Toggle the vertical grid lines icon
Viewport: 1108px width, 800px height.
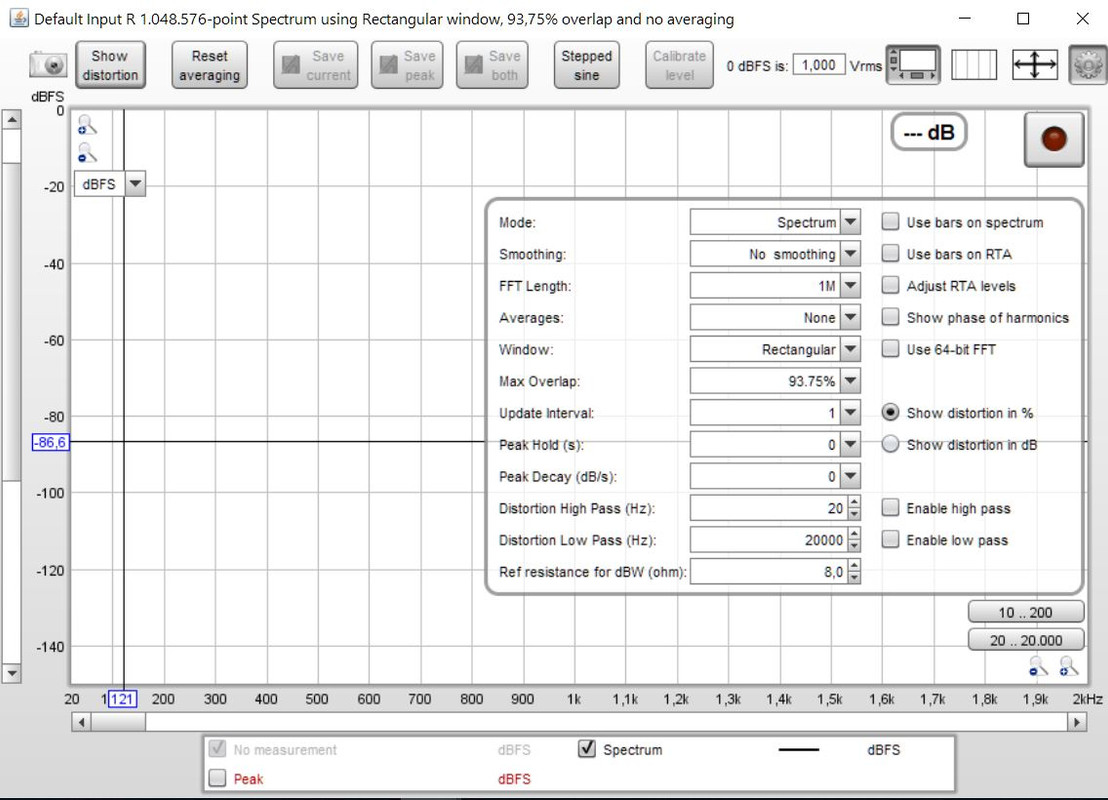click(974, 65)
